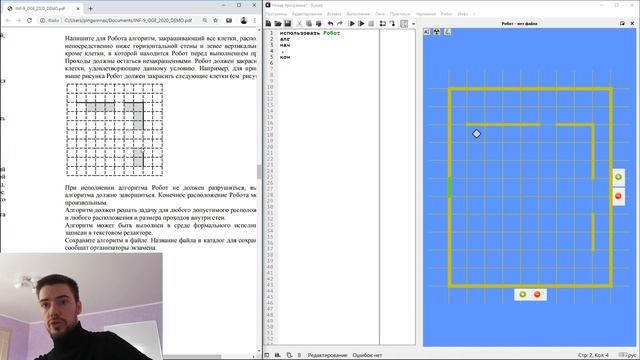
Task: Stop program execution with square icon
Action: 371,24
